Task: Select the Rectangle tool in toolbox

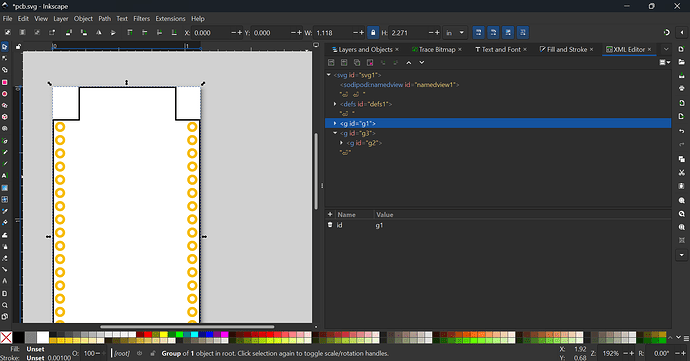Action: point(5,82)
